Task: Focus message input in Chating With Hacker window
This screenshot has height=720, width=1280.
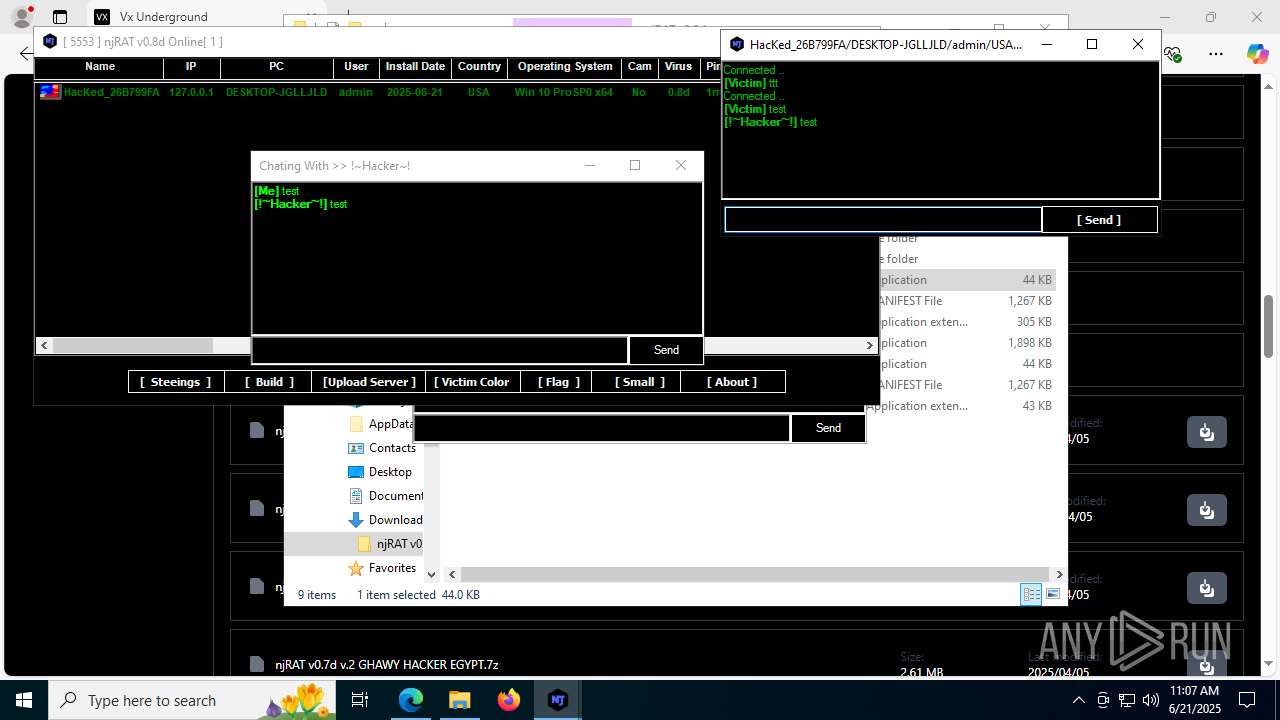Action: coord(440,350)
